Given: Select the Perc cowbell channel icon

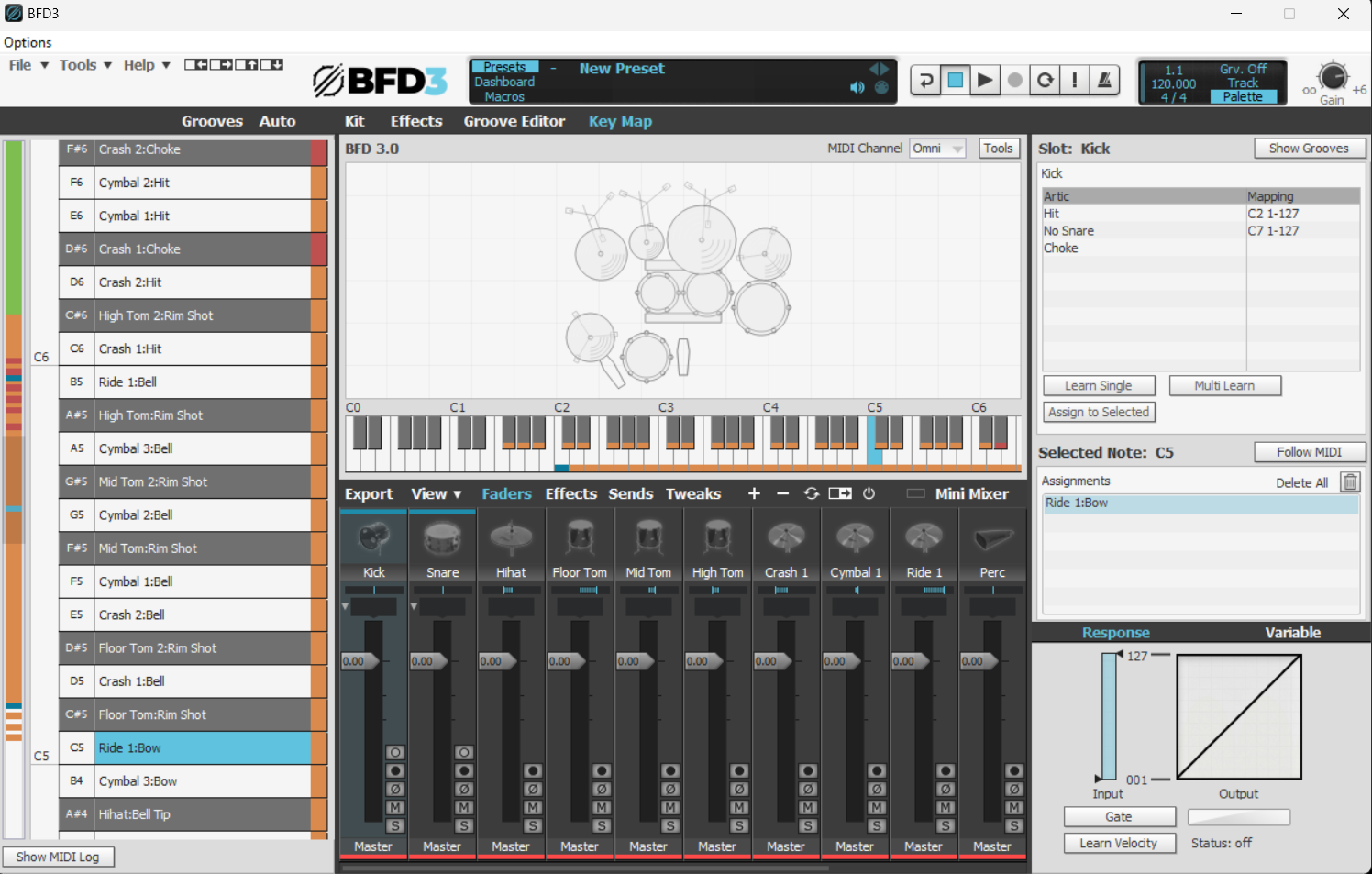Looking at the screenshot, I should (992, 538).
